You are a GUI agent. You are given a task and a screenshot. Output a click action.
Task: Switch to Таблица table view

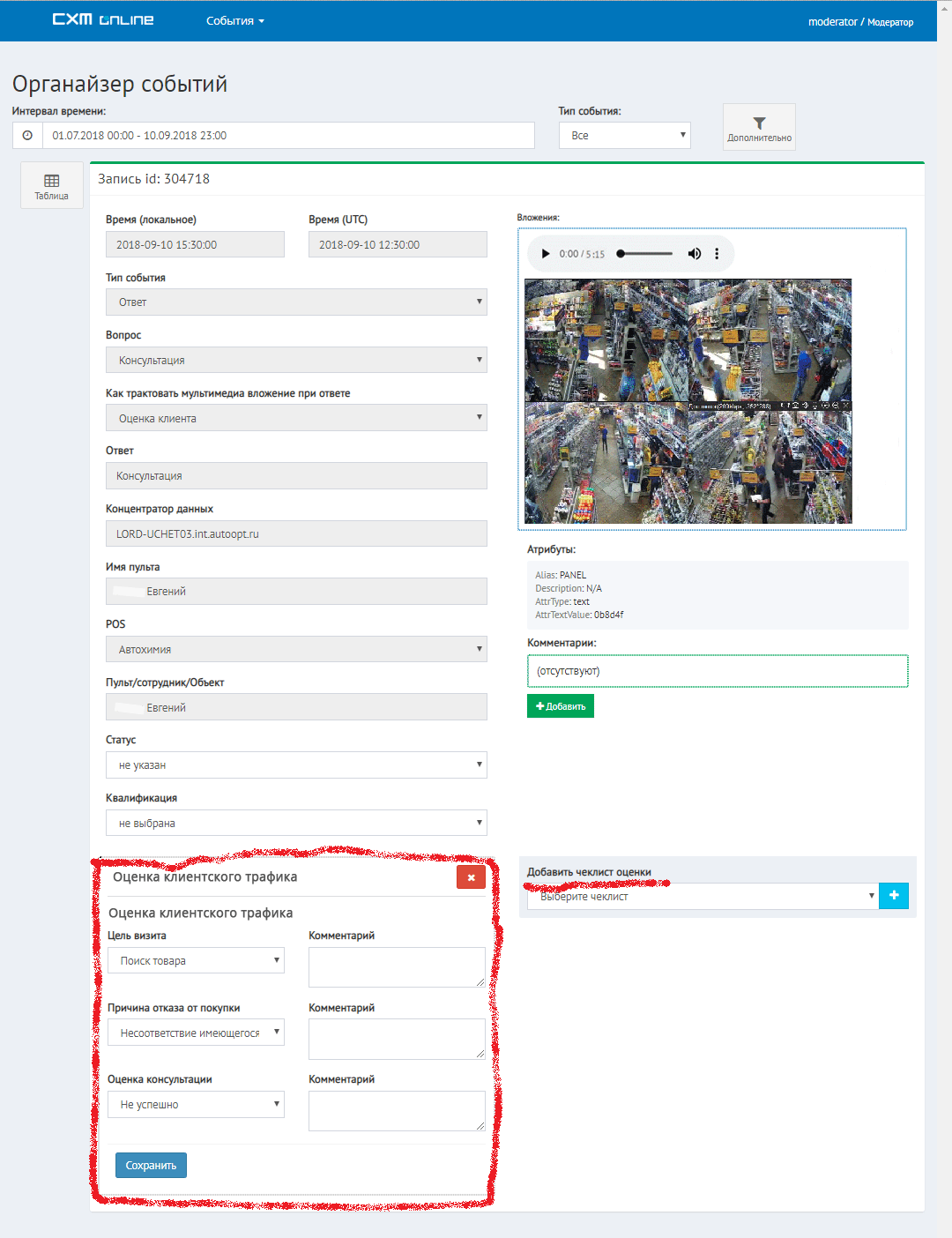click(x=52, y=186)
